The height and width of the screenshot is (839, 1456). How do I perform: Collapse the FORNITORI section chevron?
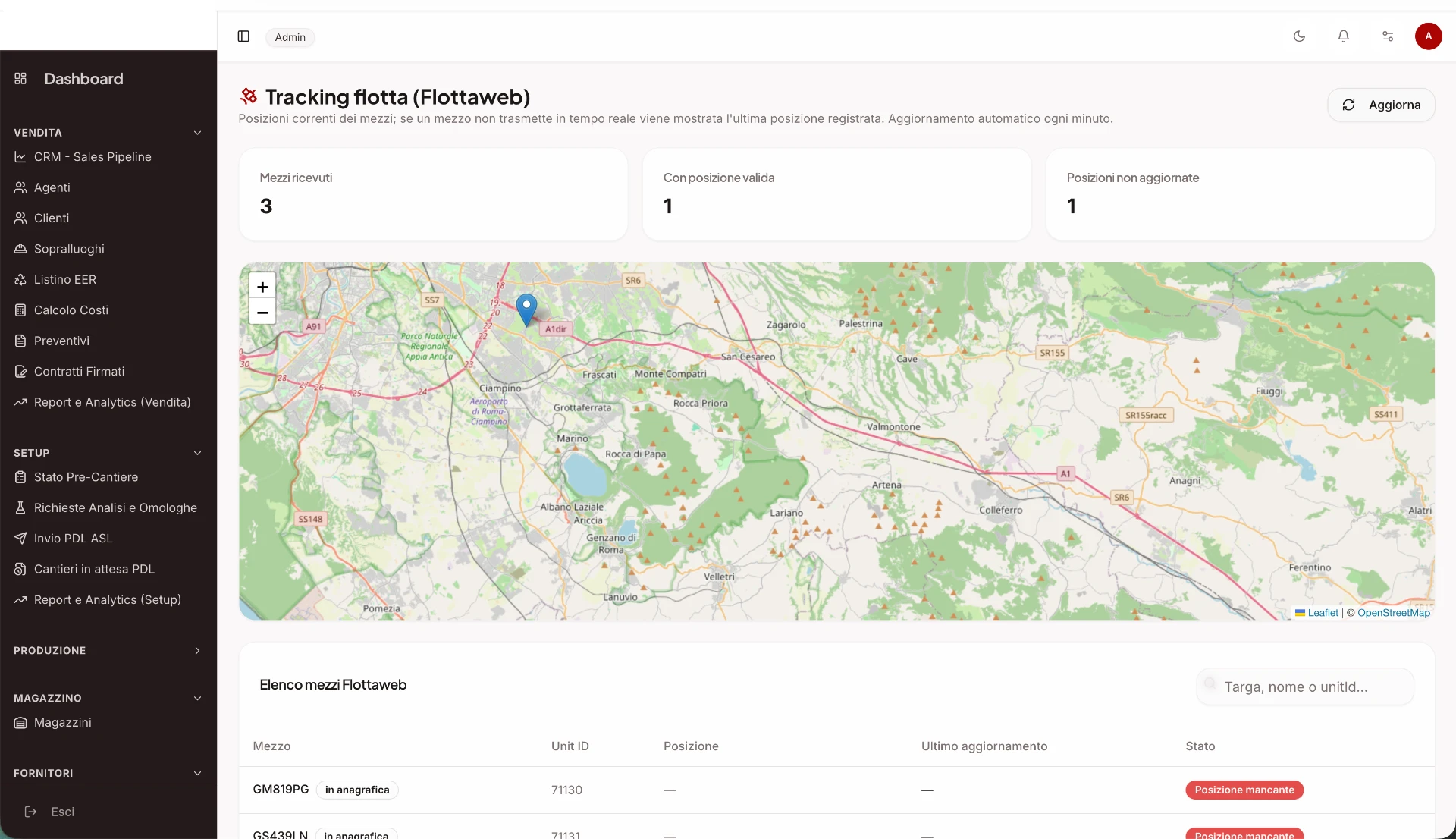[x=197, y=774]
